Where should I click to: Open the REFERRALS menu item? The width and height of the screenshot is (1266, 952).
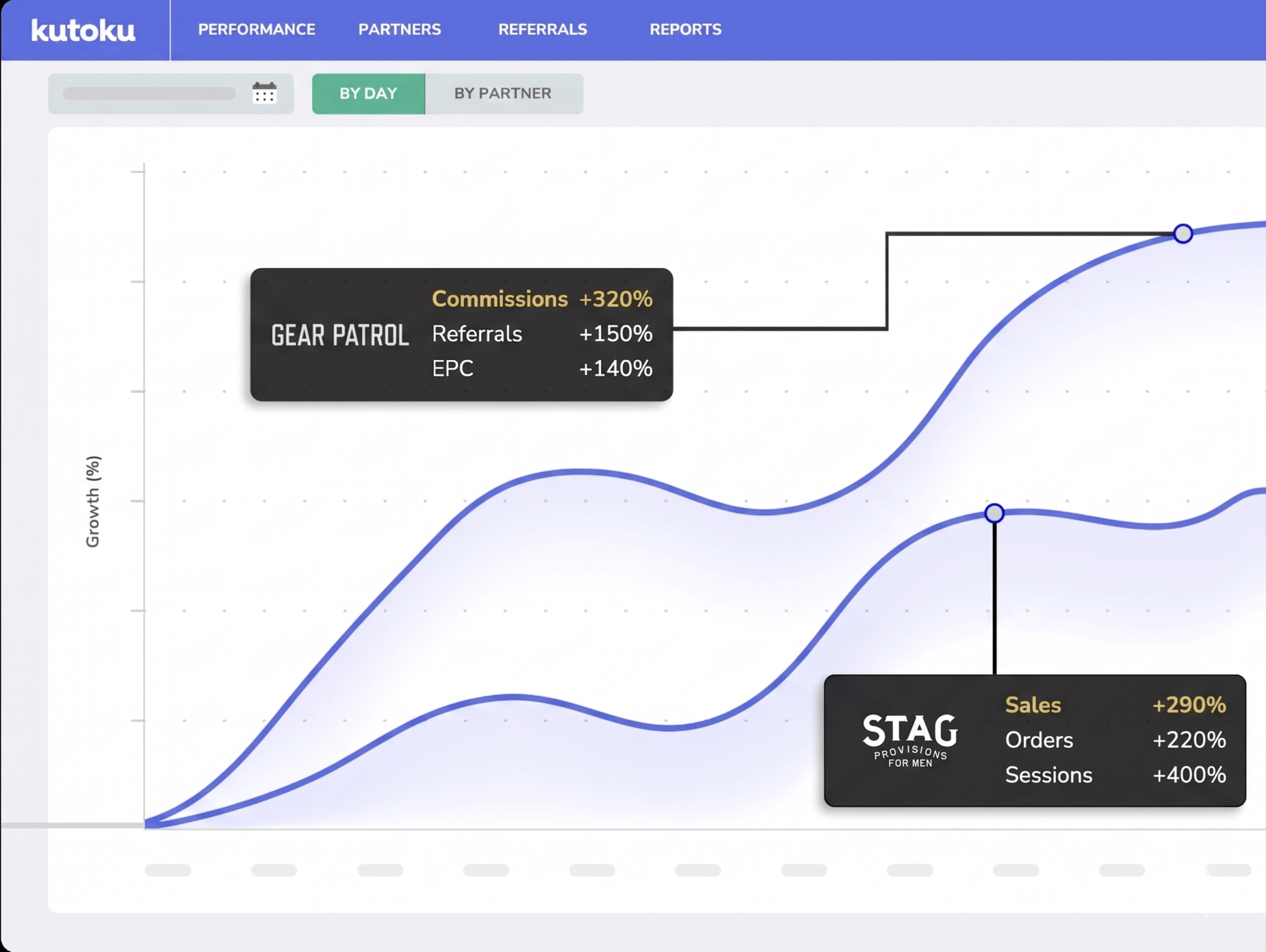point(543,29)
